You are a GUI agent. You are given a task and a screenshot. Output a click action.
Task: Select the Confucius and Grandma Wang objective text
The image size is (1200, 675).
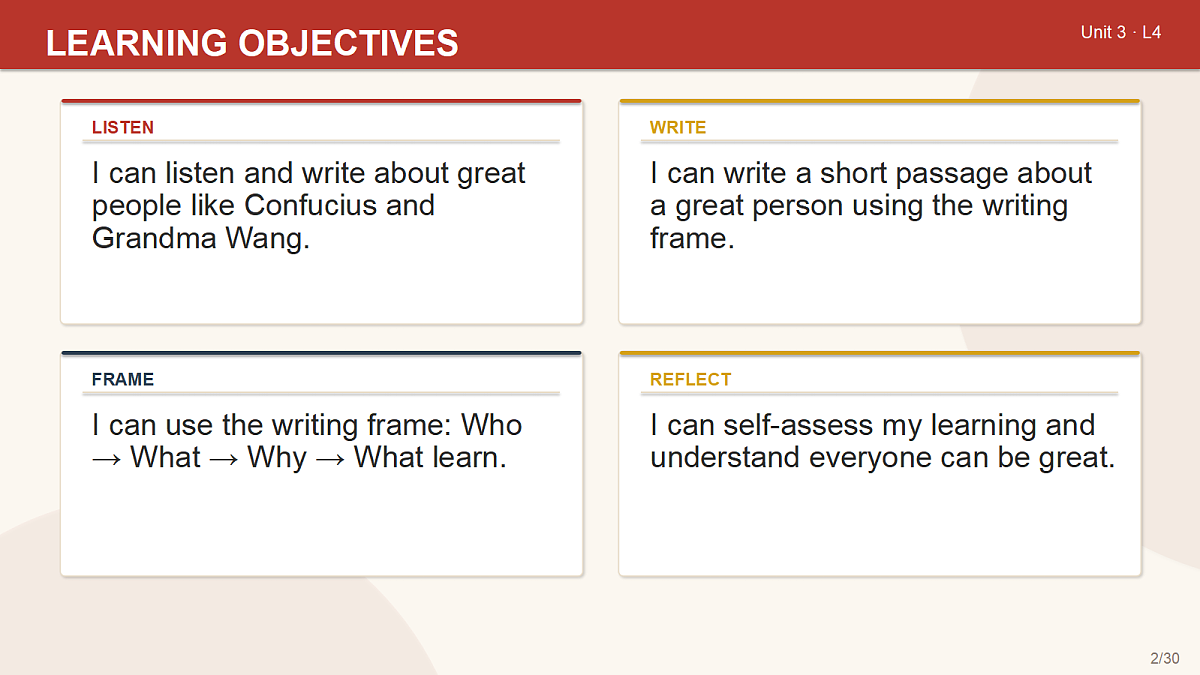(309, 205)
